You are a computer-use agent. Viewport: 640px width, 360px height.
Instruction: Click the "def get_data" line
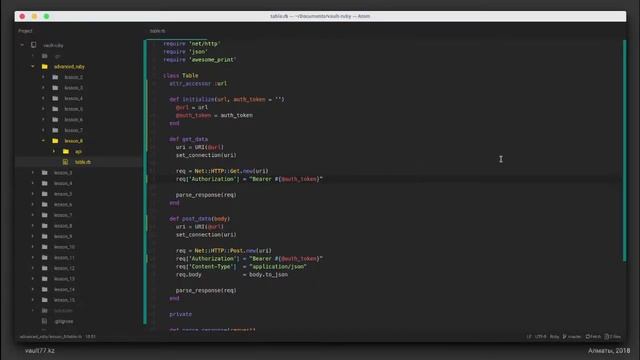(189, 139)
